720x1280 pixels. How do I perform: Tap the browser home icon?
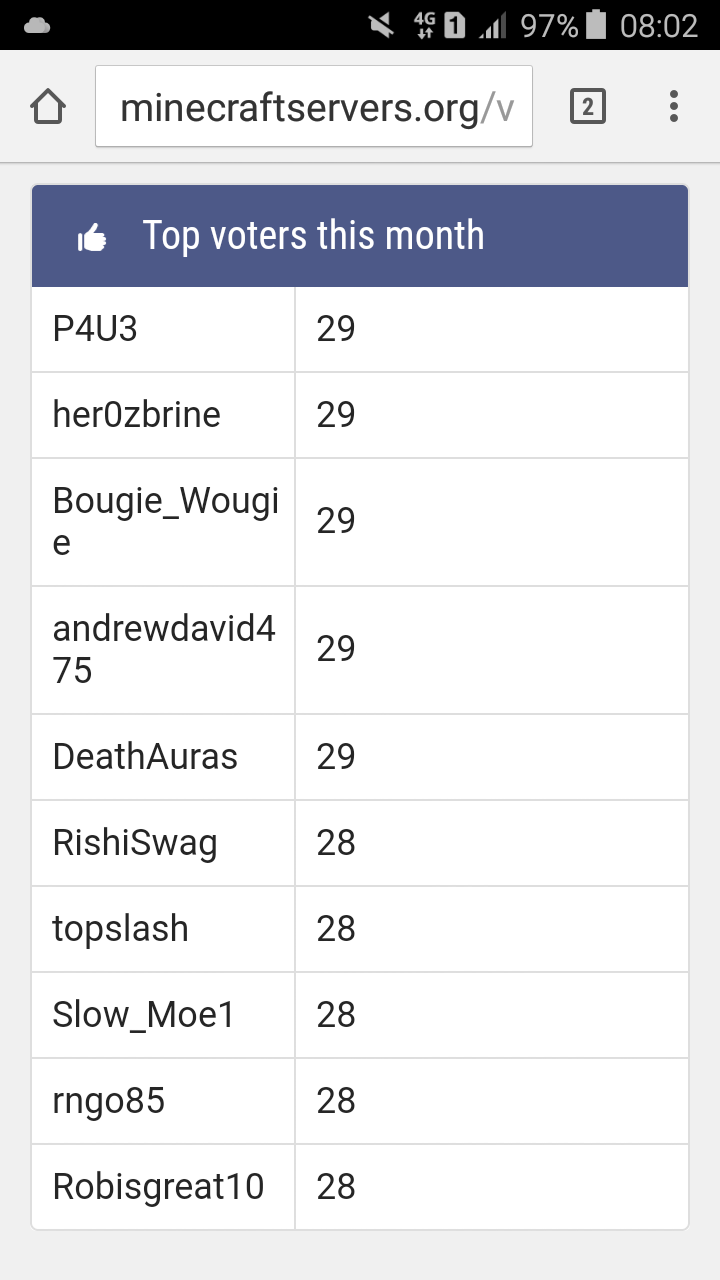(48, 106)
